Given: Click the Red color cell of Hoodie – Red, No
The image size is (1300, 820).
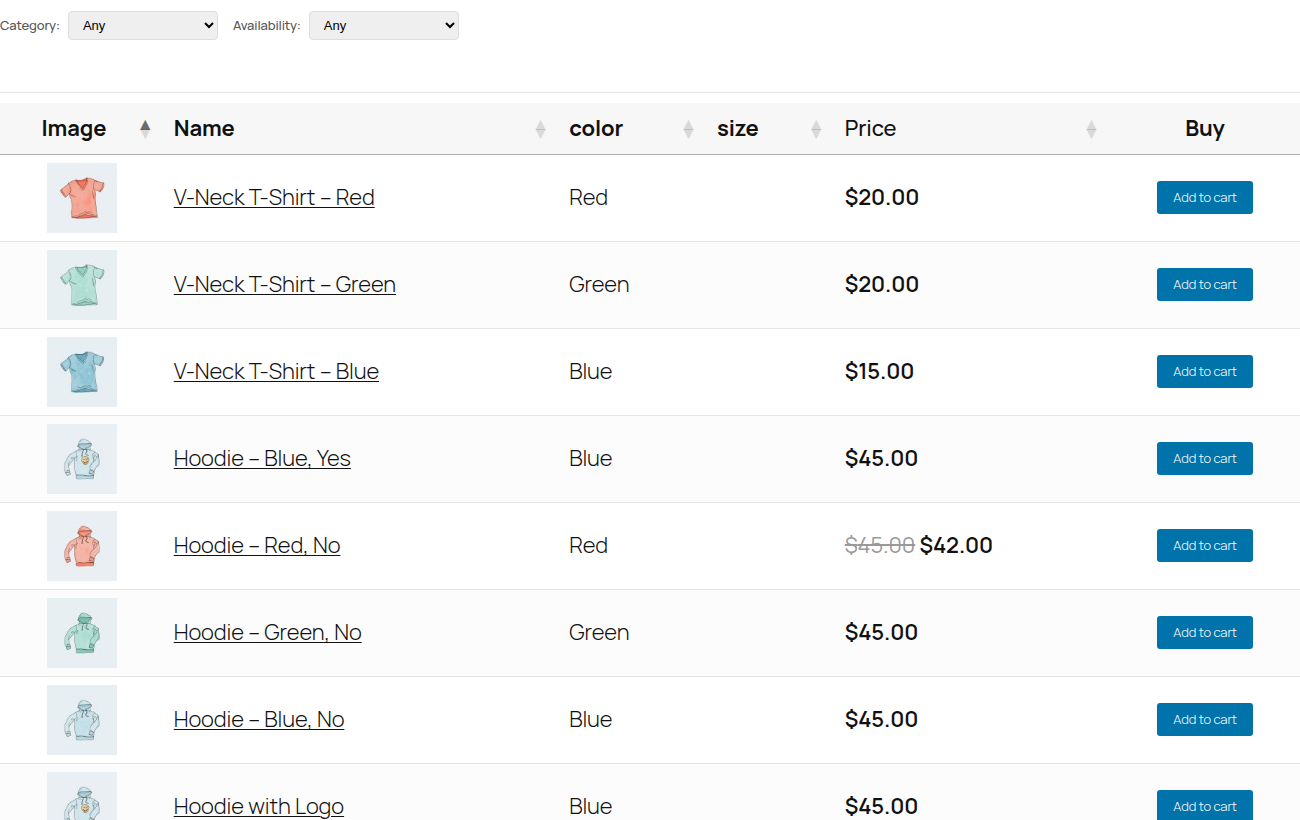Looking at the screenshot, I should [588, 546].
